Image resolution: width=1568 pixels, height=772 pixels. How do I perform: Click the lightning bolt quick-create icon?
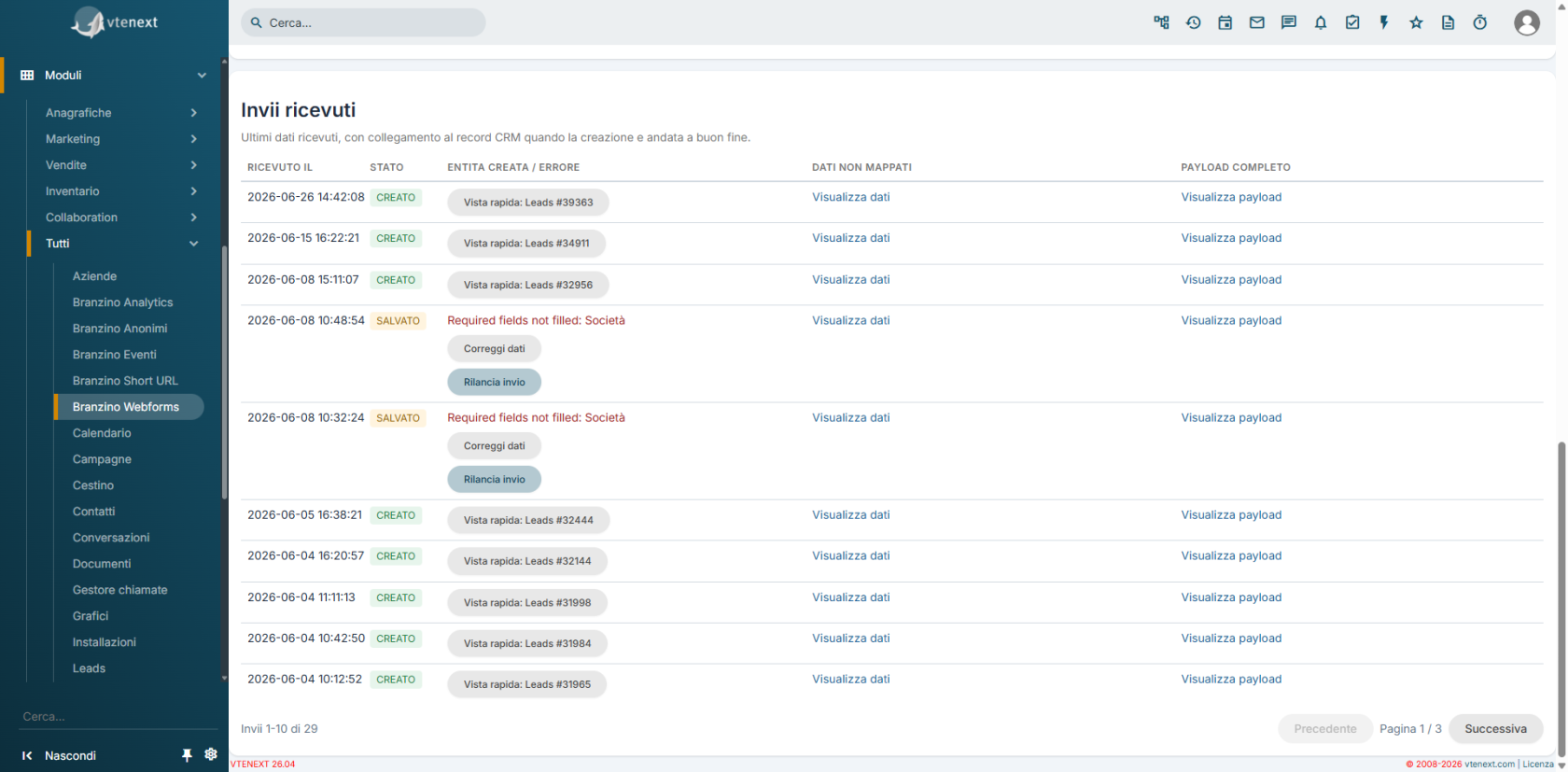pyautogui.click(x=1384, y=22)
